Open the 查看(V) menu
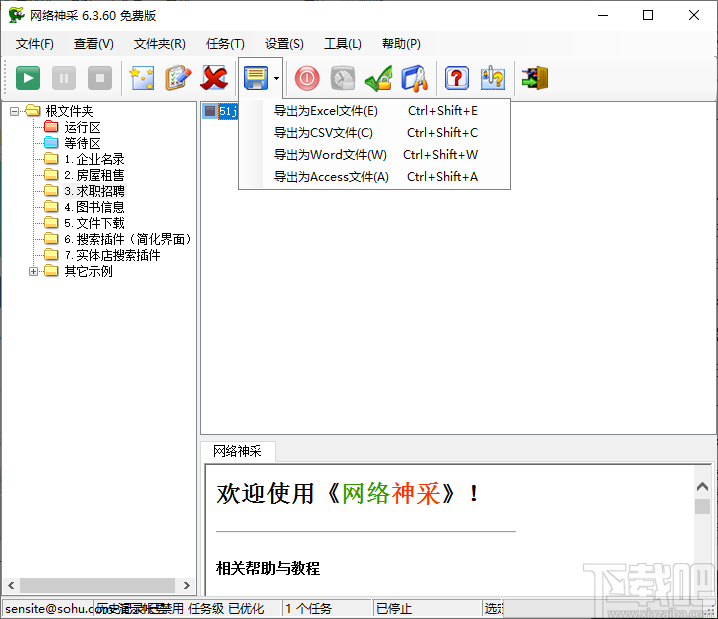Screen dimensions: 718x619 94,44
